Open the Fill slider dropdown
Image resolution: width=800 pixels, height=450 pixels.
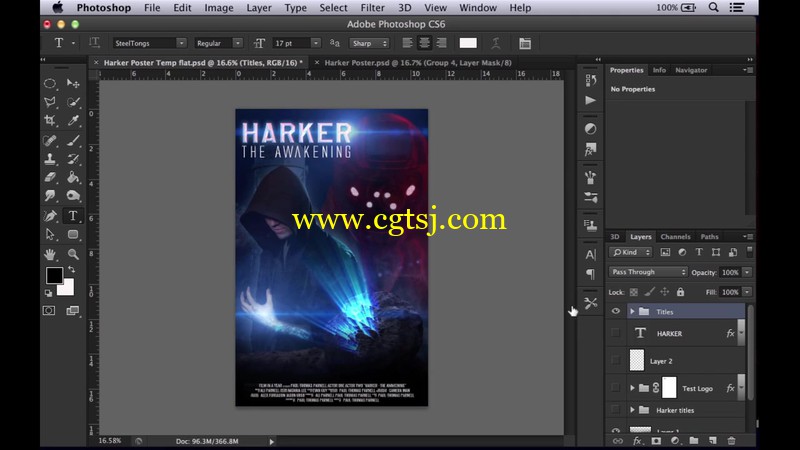pos(747,292)
